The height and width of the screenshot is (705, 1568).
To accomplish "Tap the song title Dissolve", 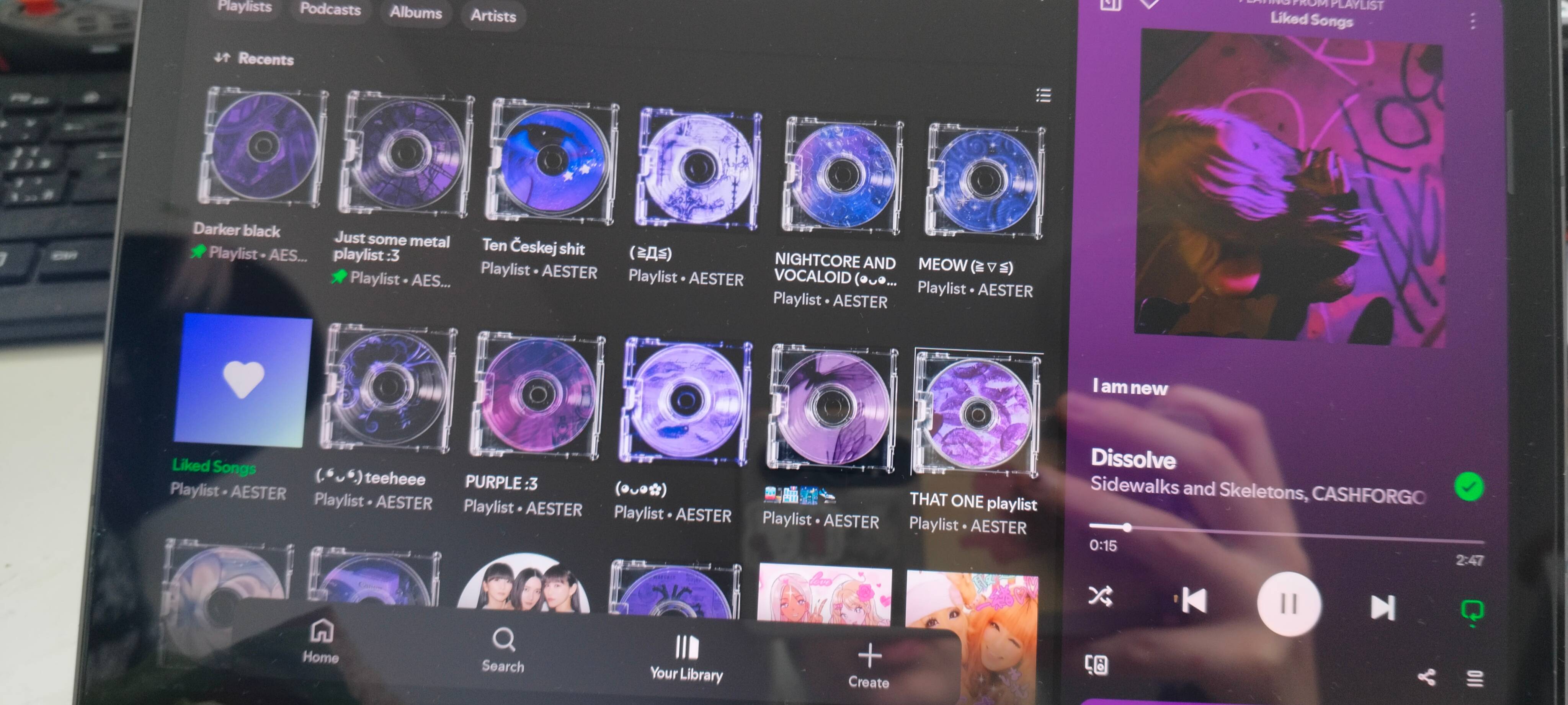I will click(1133, 459).
